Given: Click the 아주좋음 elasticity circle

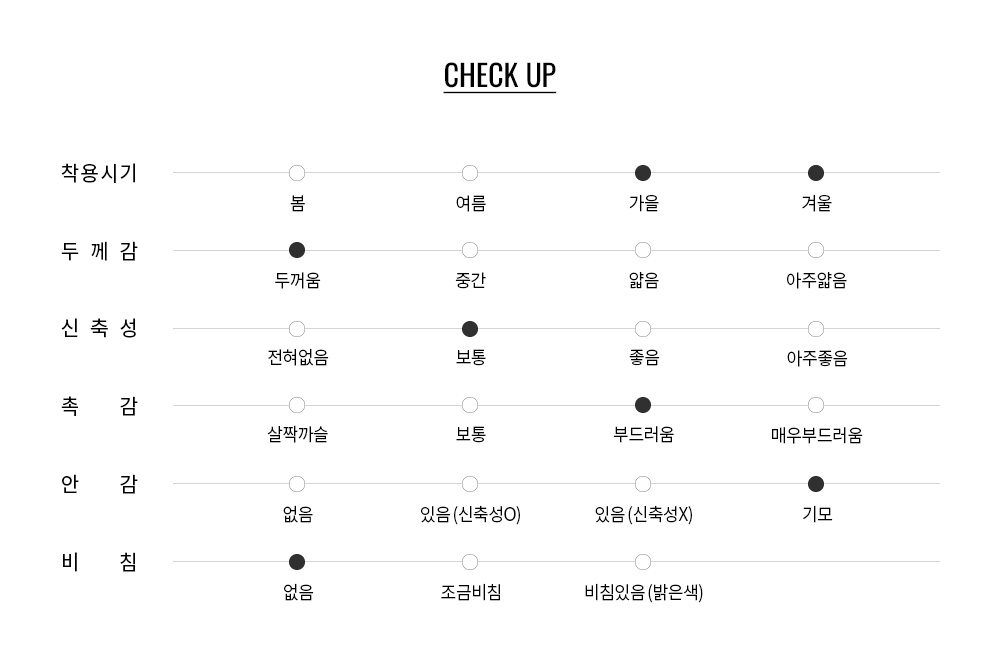Looking at the screenshot, I should (816, 329).
